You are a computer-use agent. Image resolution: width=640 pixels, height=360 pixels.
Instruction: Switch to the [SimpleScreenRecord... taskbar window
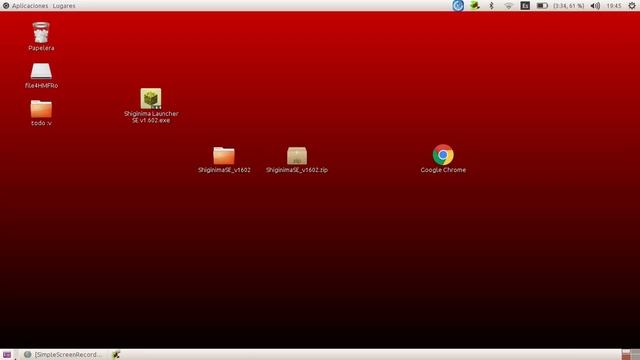(62, 355)
